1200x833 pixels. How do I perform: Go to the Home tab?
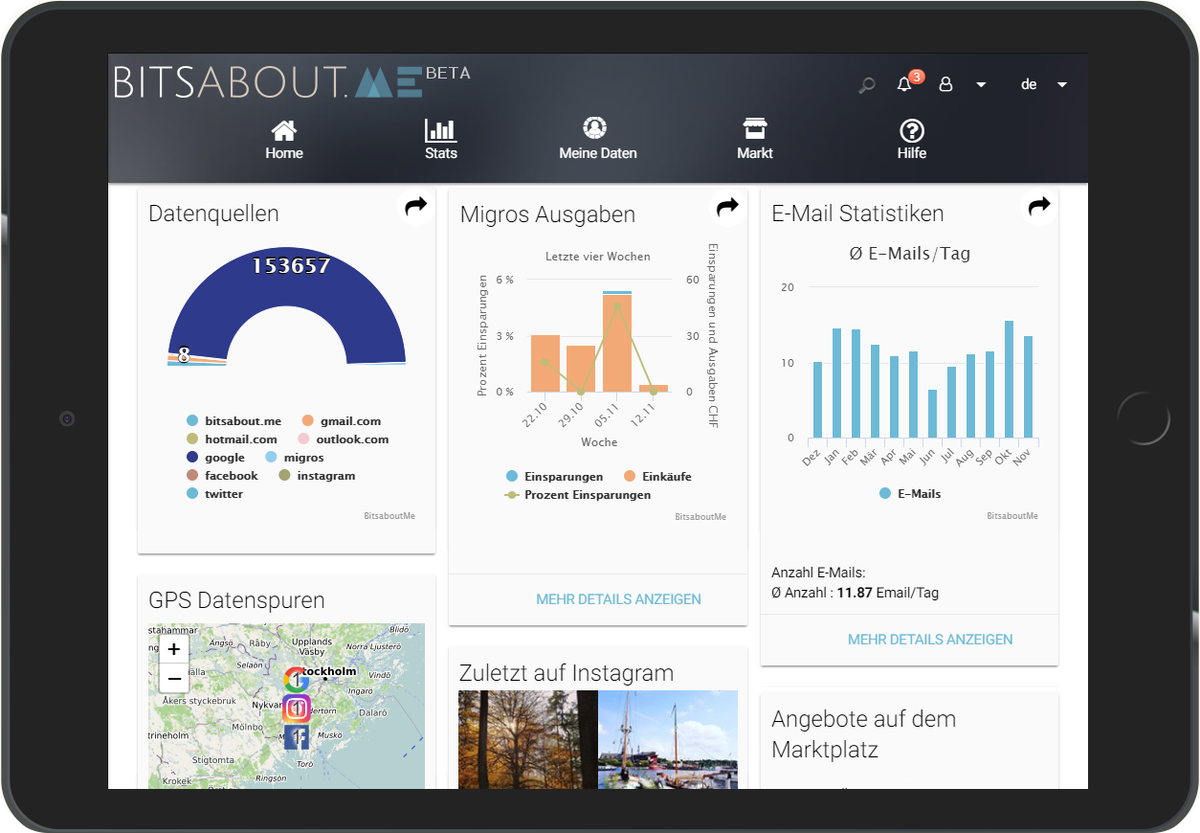point(284,140)
